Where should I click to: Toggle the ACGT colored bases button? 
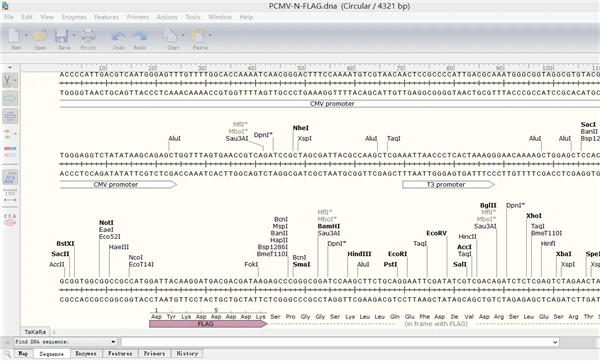pyautogui.click(x=10, y=152)
